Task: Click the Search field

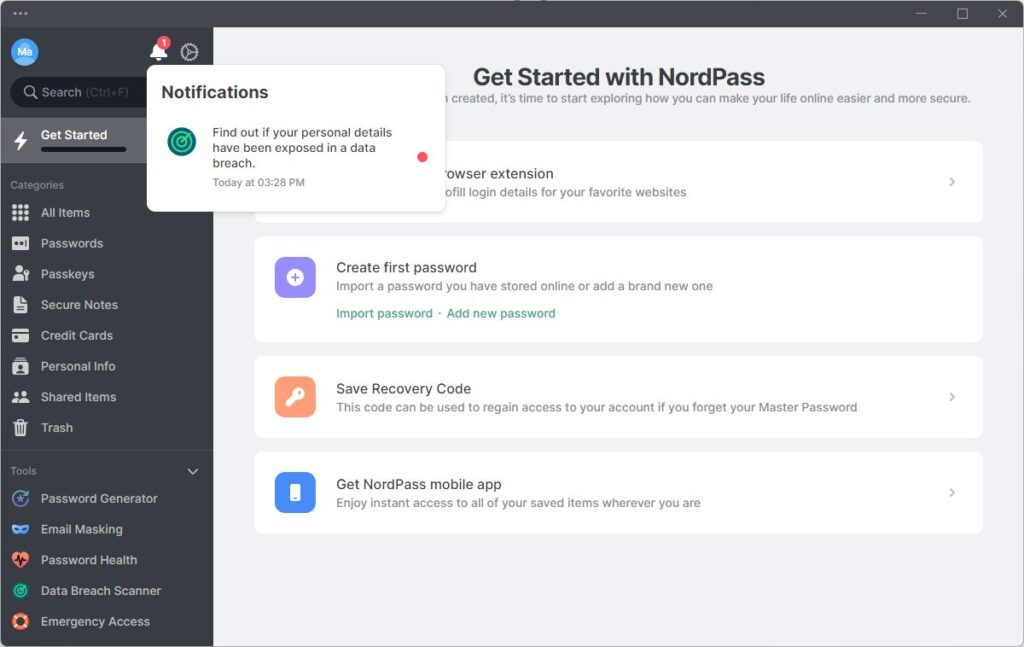Action: click(x=78, y=92)
